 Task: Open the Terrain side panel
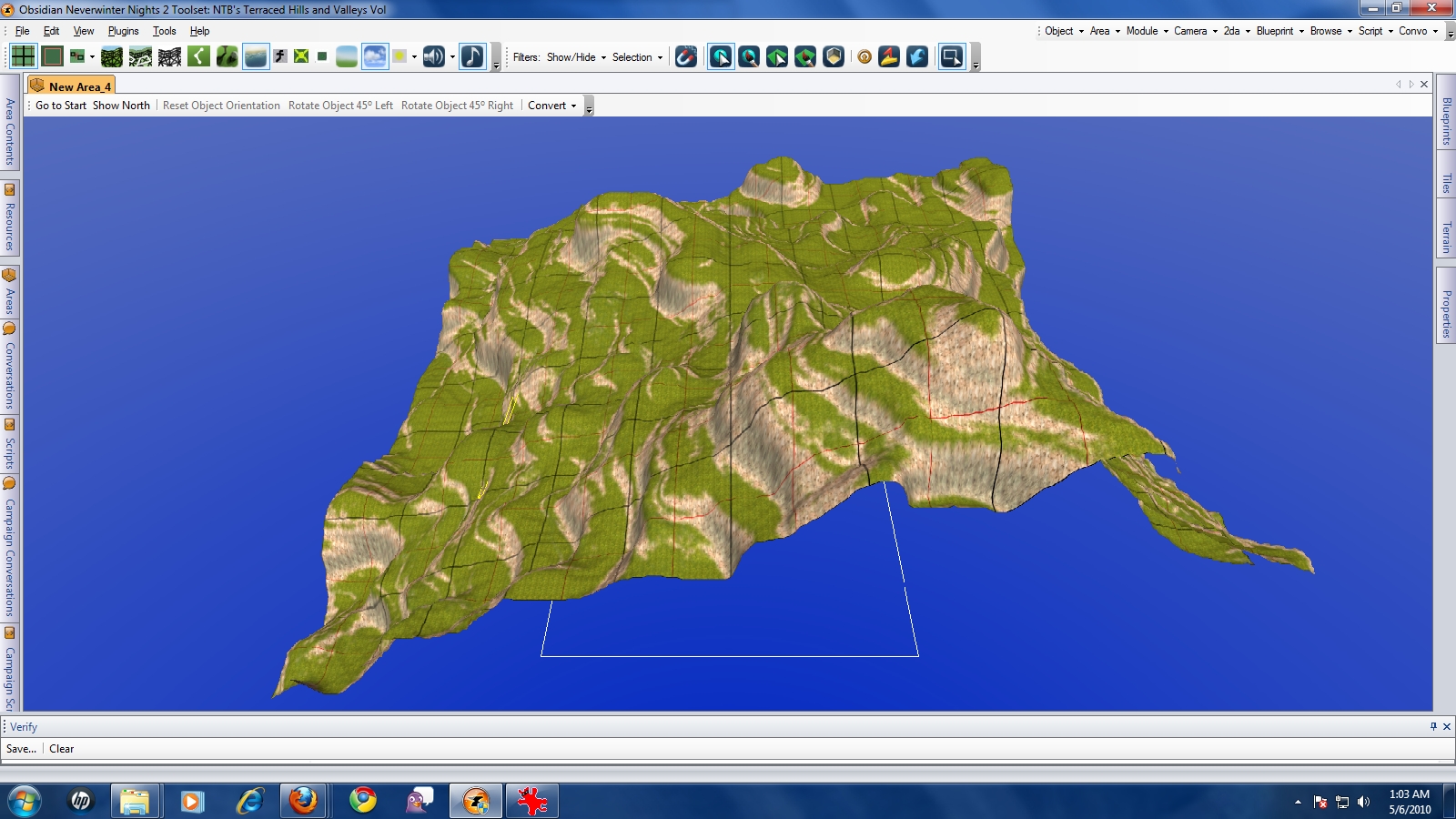1445,238
